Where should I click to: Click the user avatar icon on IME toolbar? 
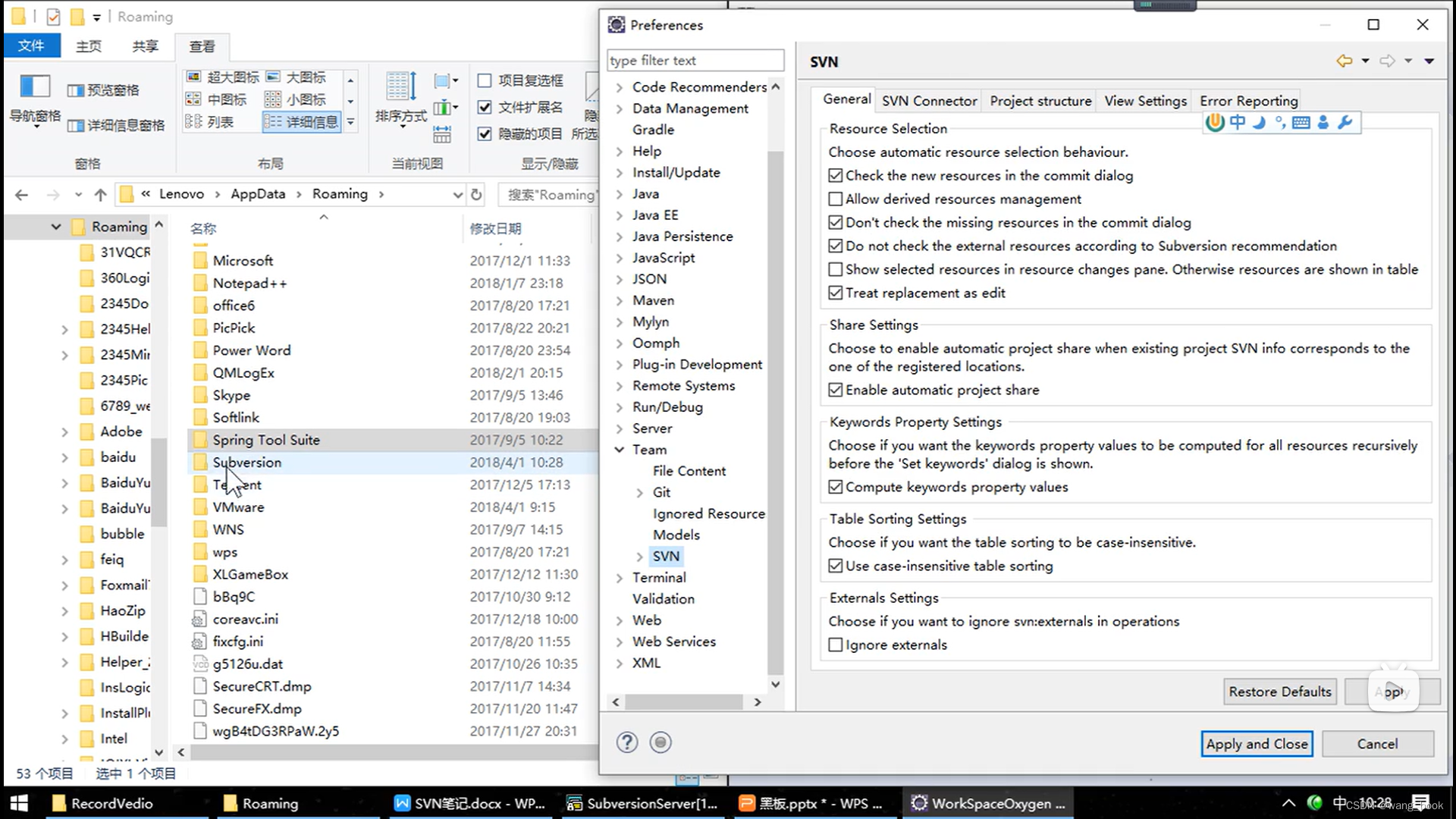point(1323,122)
